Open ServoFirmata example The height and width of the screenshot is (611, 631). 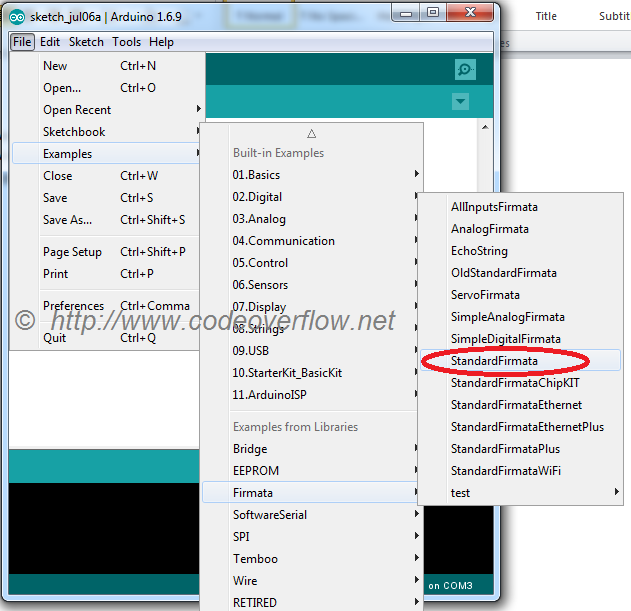click(520, 295)
